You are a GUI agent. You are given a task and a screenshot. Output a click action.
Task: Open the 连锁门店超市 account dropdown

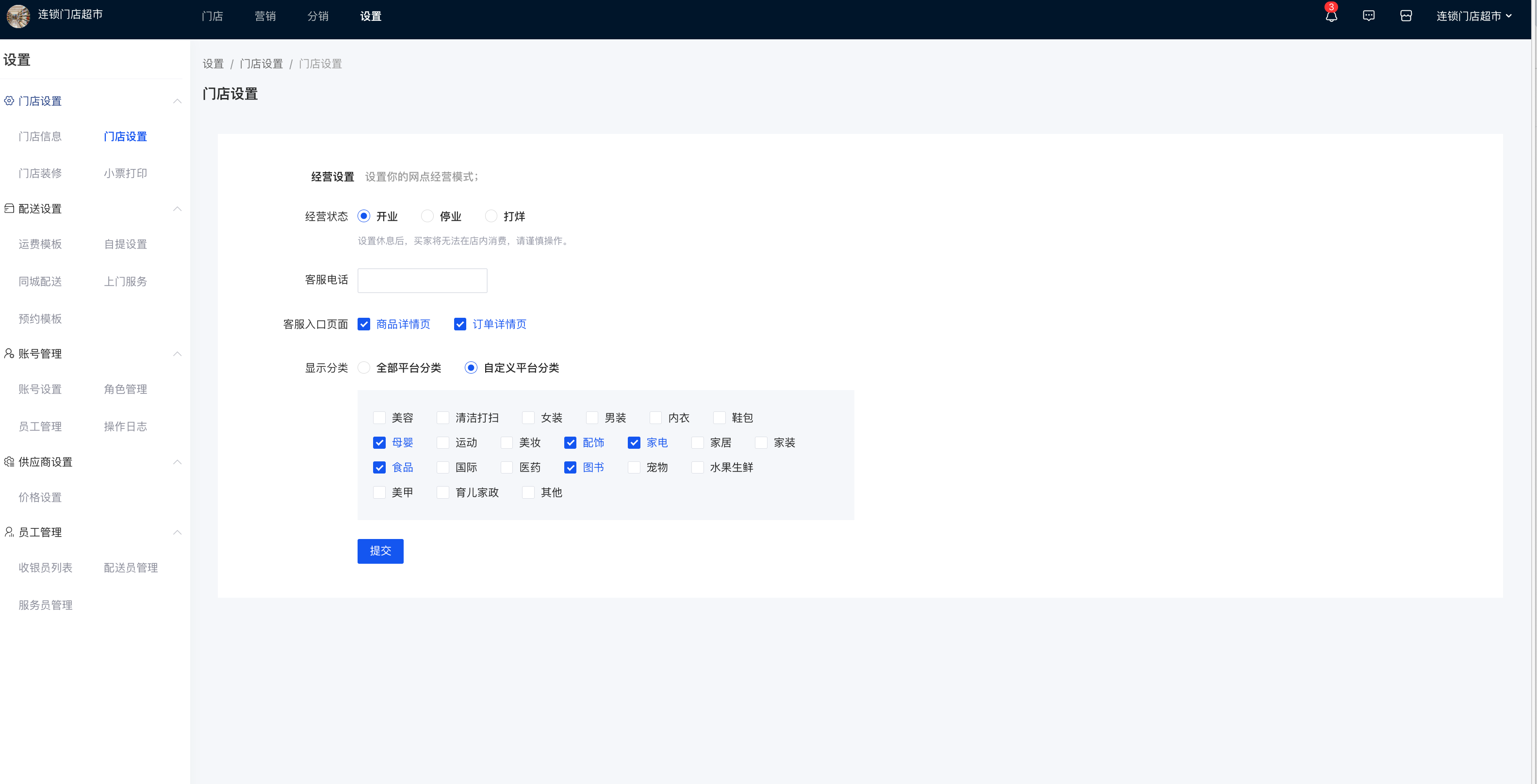coord(1474,16)
